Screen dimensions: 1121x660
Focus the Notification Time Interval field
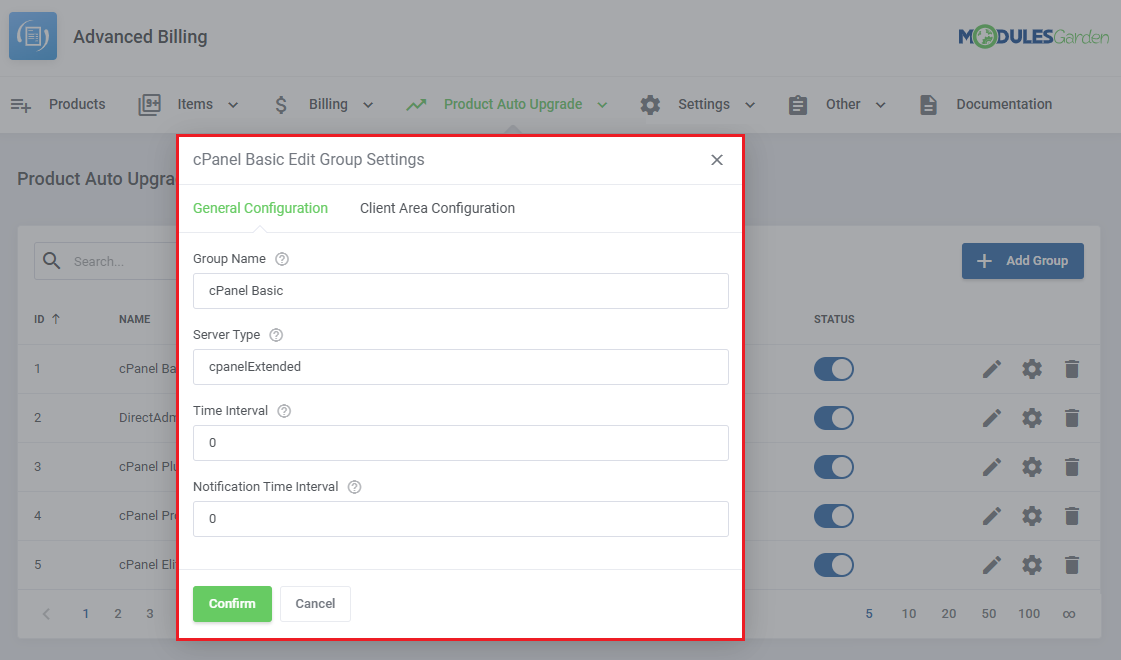coord(460,518)
